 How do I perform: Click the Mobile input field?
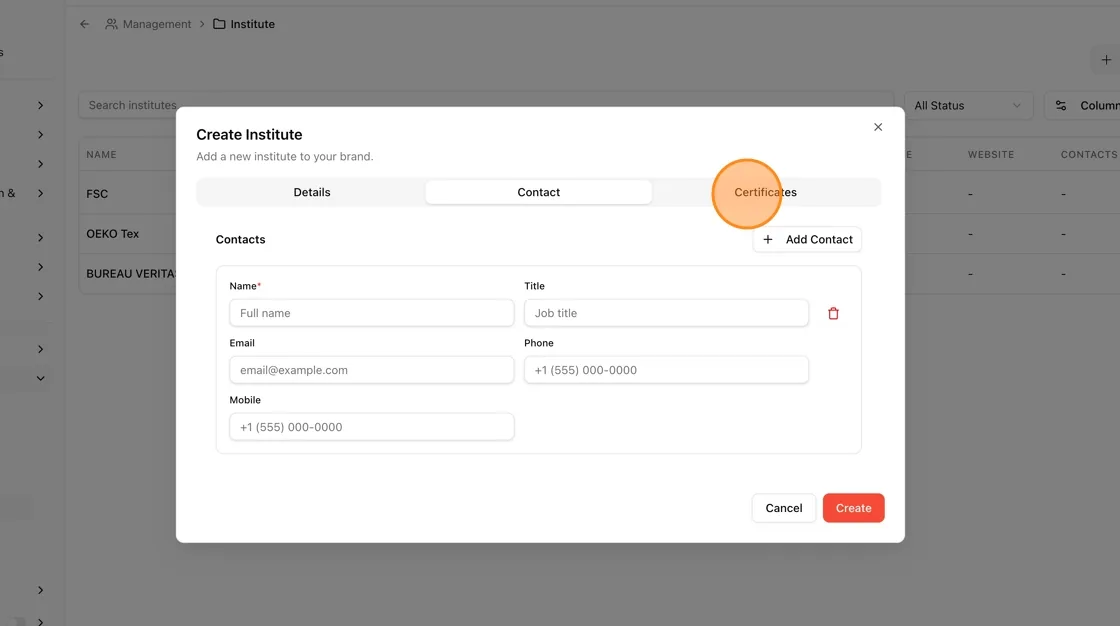[x=371, y=427]
